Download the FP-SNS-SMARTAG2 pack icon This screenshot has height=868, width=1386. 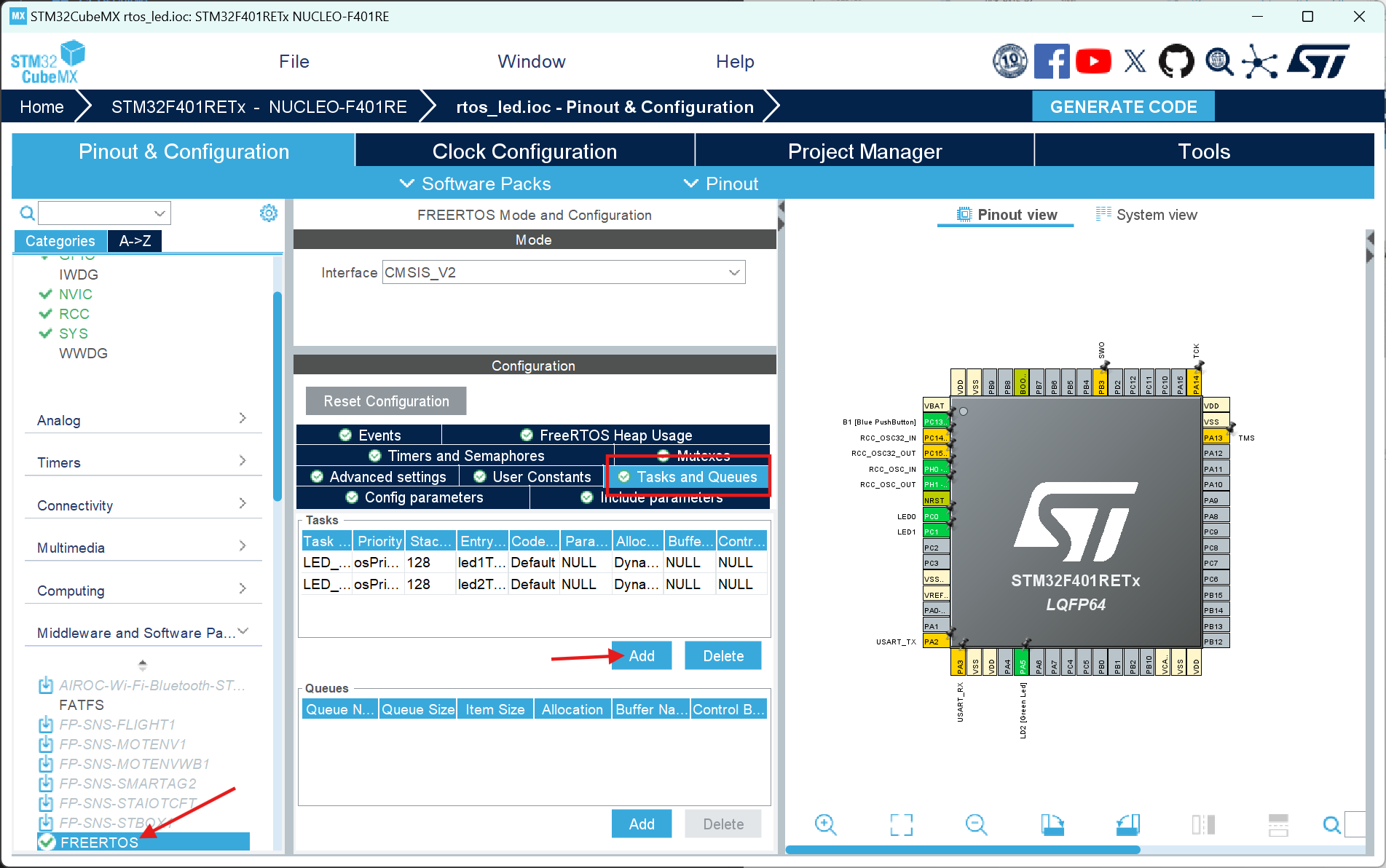(x=46, y=784)
